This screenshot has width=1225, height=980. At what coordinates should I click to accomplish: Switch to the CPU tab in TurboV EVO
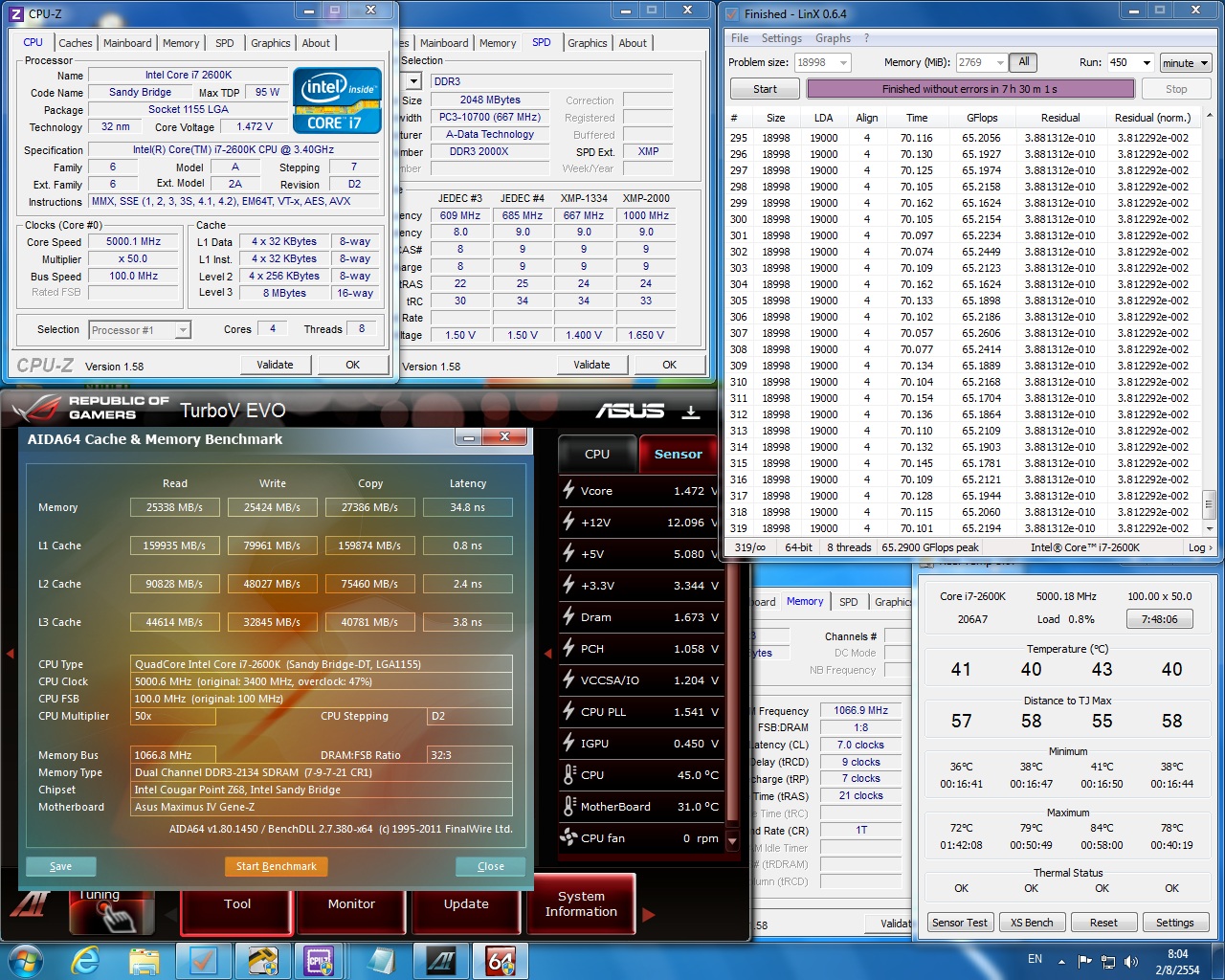pos(597,454)
